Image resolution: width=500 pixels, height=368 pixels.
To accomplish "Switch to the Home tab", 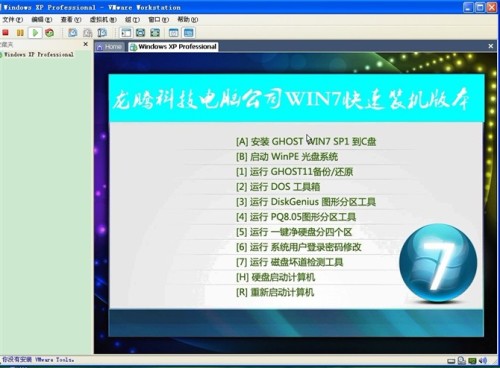I will tap(110, 47).
